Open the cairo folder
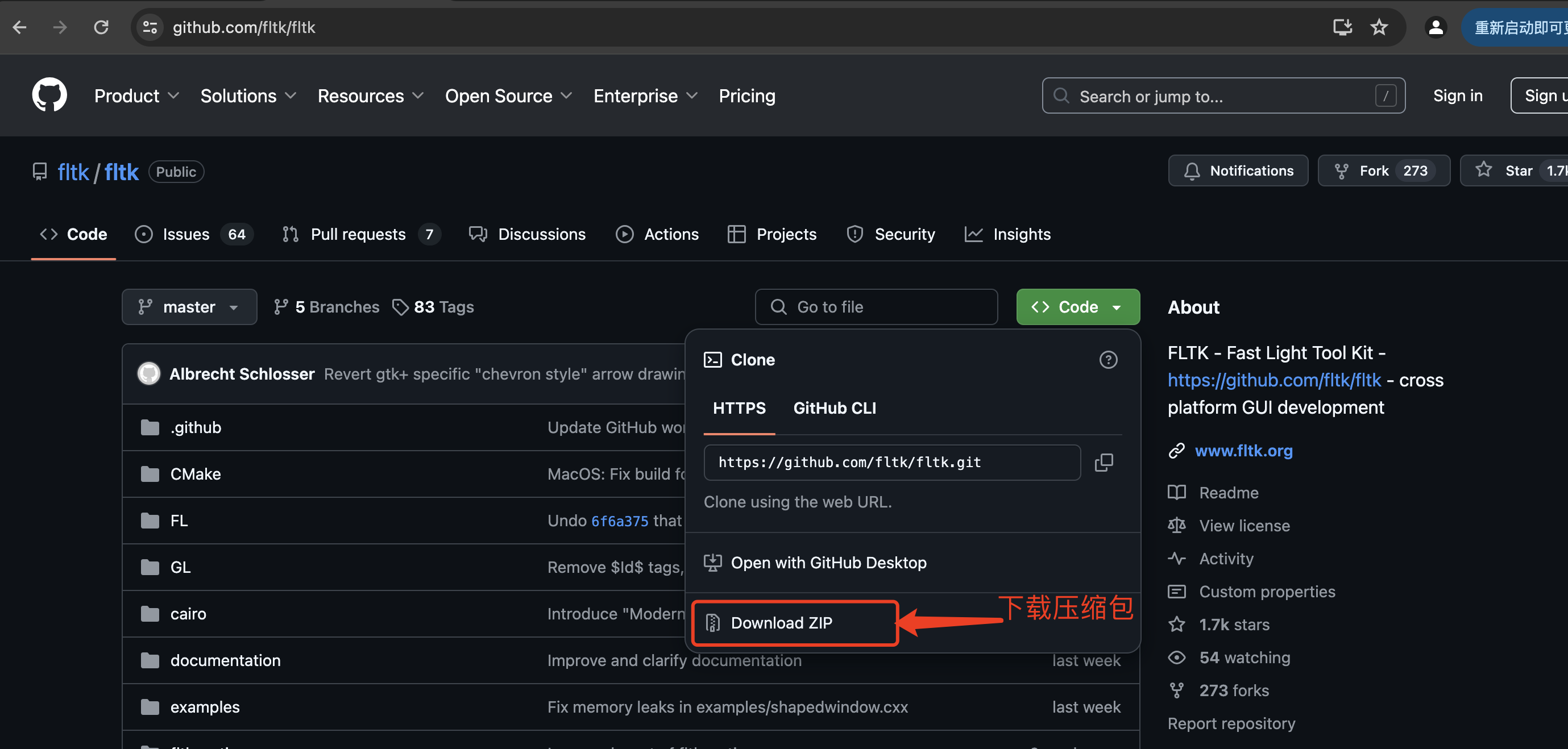The image size is (1568, 749). 188,613
